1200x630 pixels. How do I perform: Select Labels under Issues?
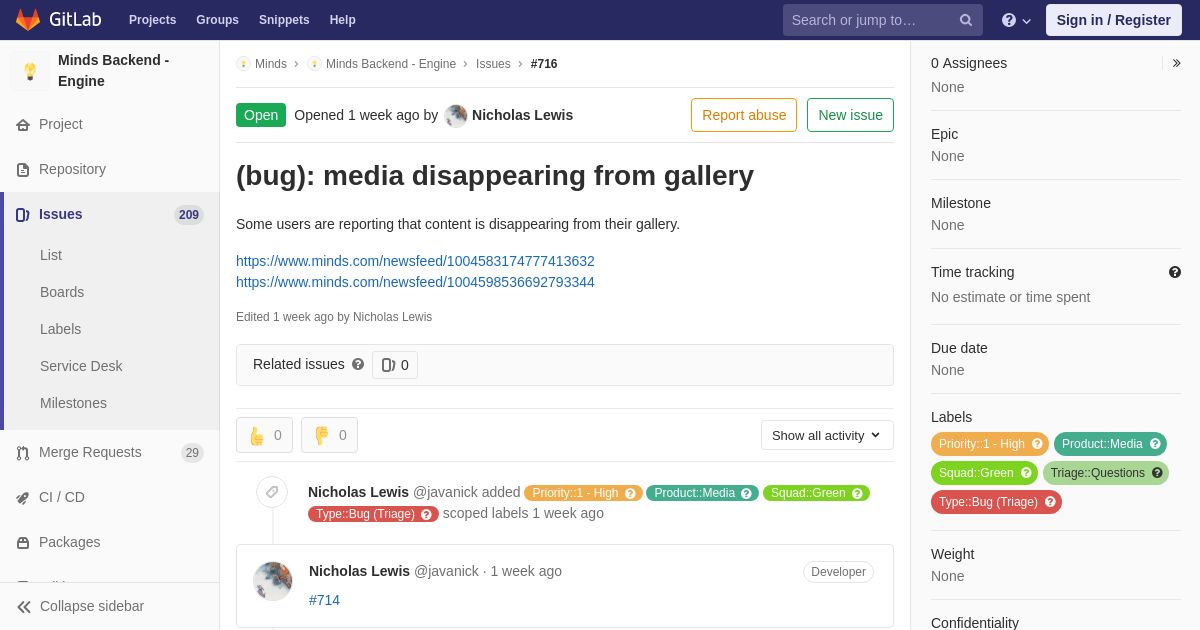pyautogui.click(x=60, y=329)
